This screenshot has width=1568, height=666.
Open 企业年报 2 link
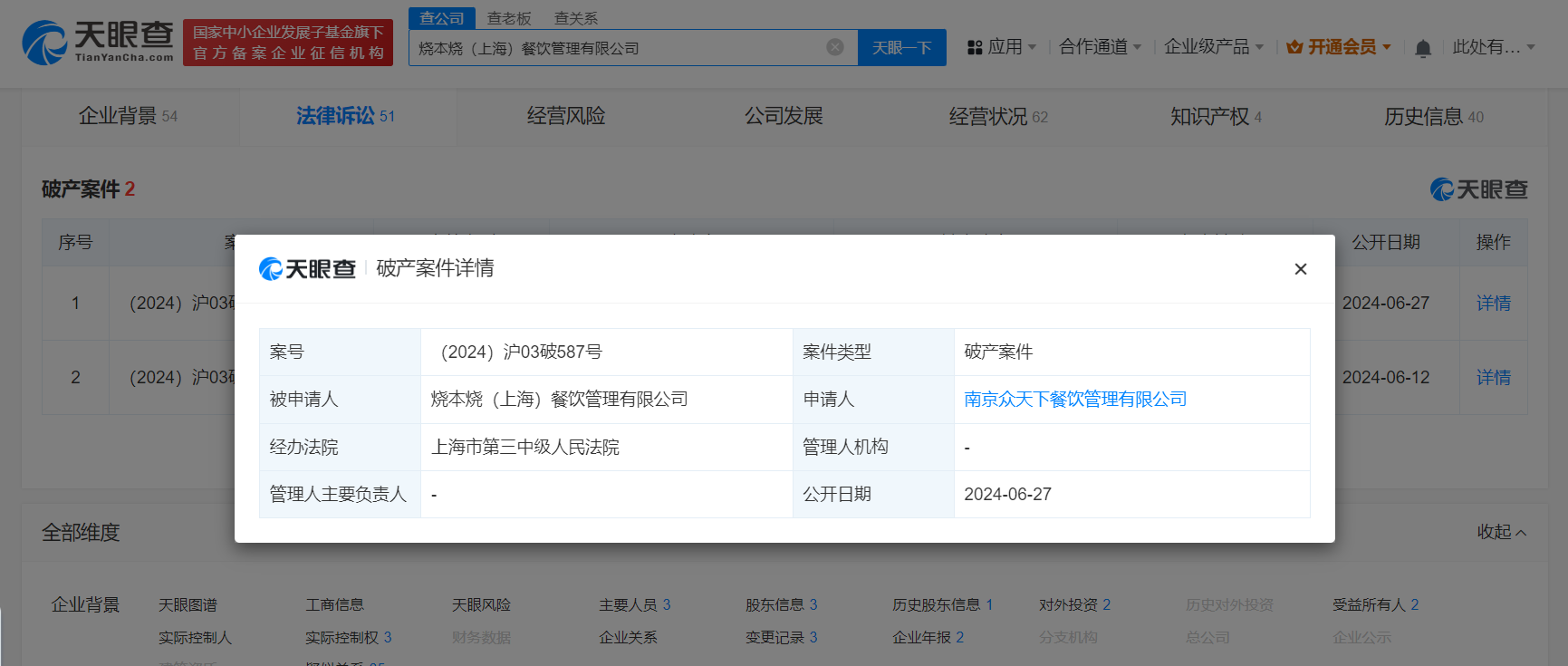point(928,637)
